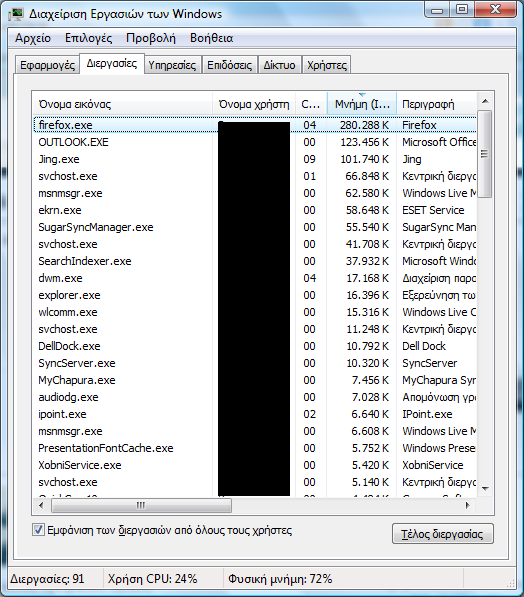
Task: Click the horizontal scrollbar thumb
Action: [141, 505]
